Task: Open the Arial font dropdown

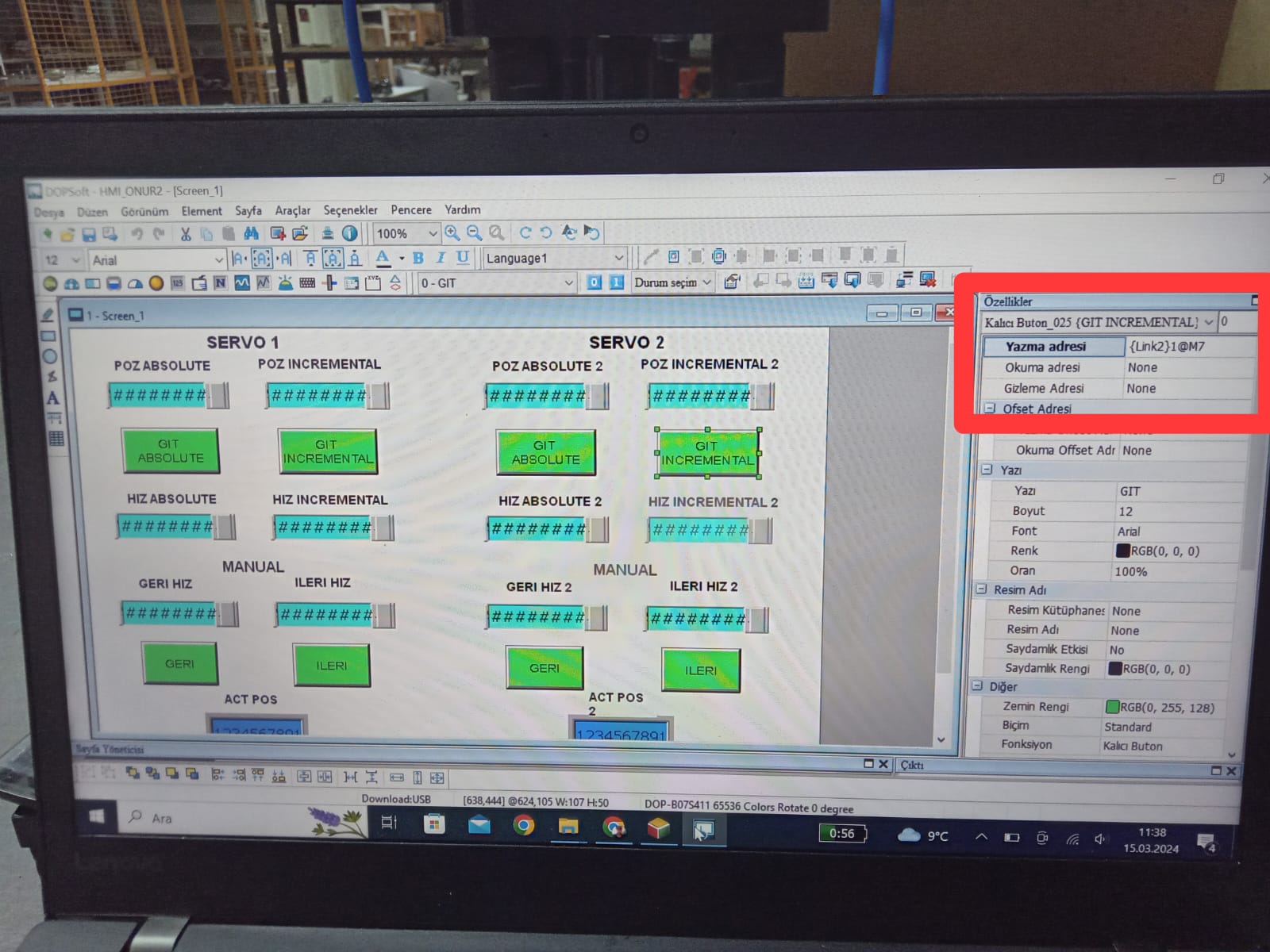Action: (219, 260)
